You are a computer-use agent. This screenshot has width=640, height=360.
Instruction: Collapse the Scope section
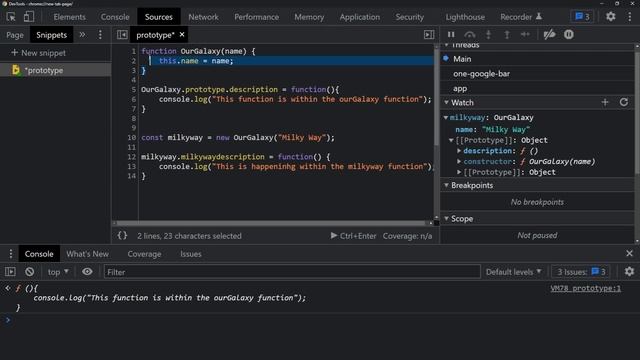coord(447,219)
